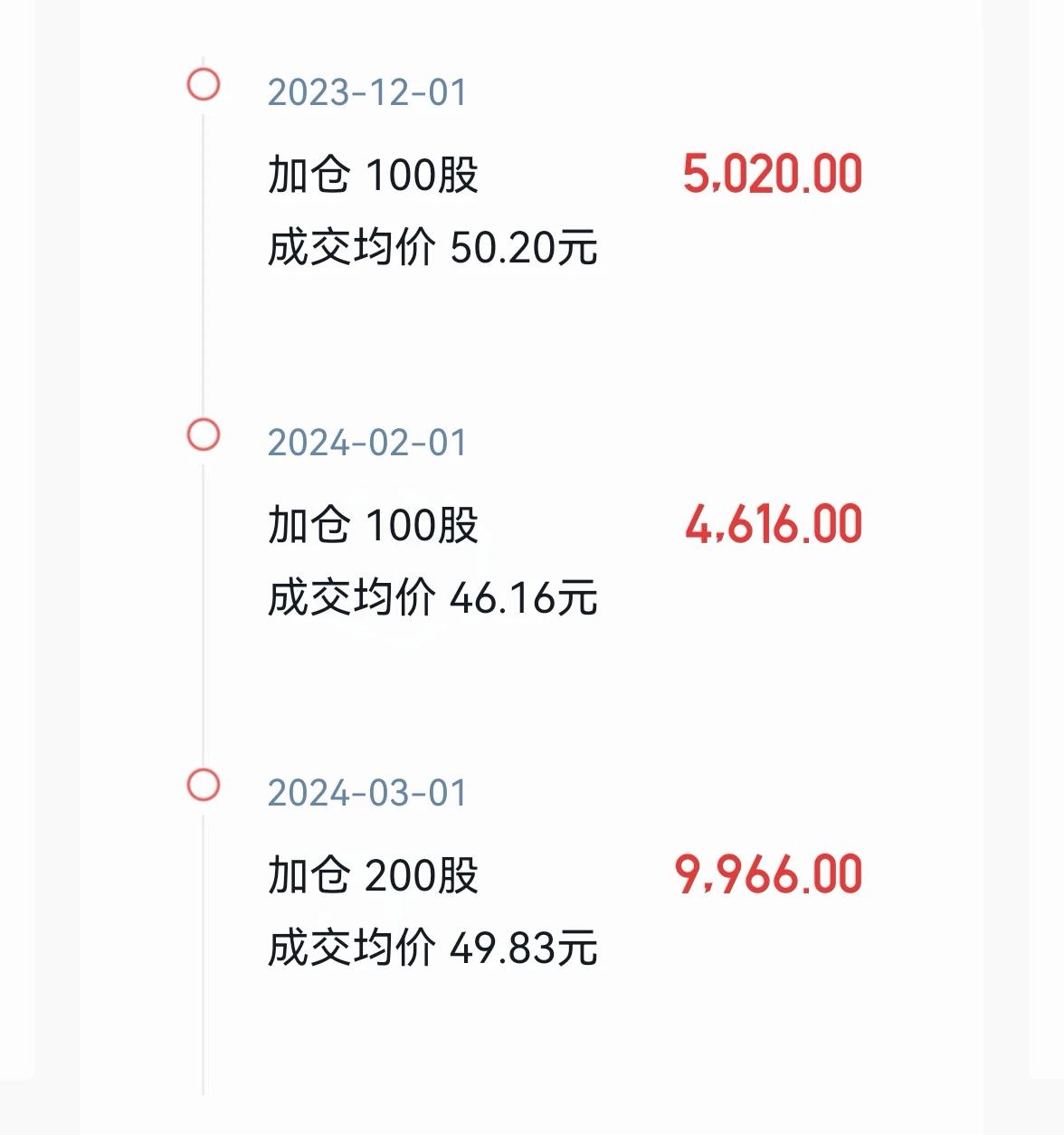The image size is (1064, 1135).
Task: Select the 2023-12-01 date label
Action: click(x=367, y=92)
